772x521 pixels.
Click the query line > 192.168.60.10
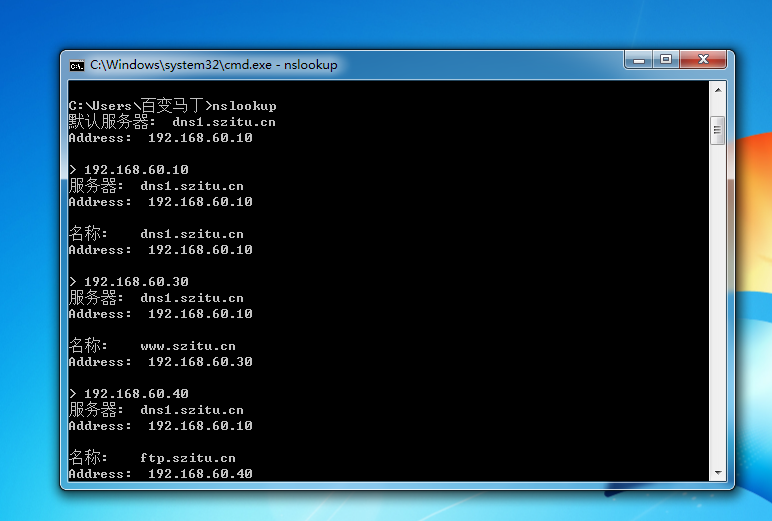[x=129, y=170]
